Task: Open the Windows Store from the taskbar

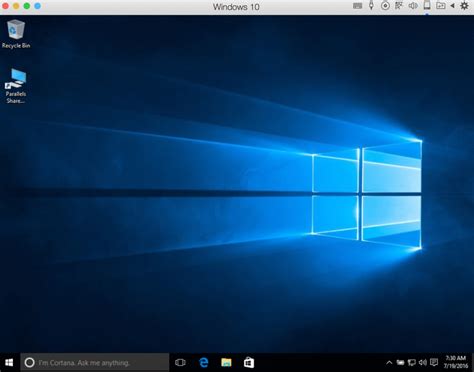Action: (x=249, y=362)
